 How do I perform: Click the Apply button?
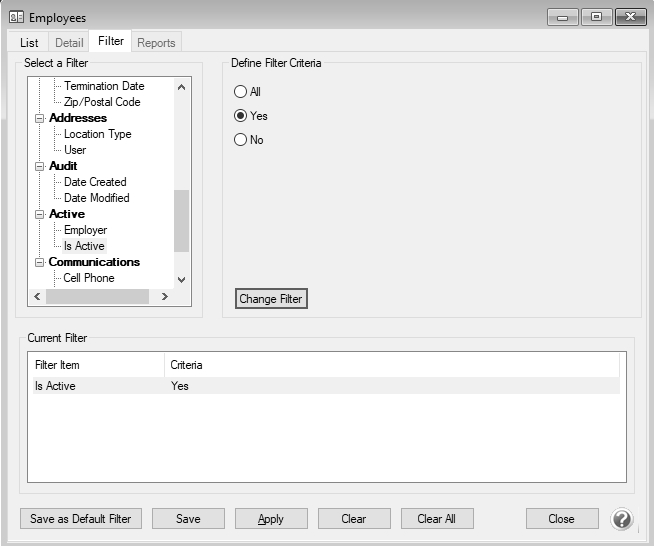[x=271, y=519]
